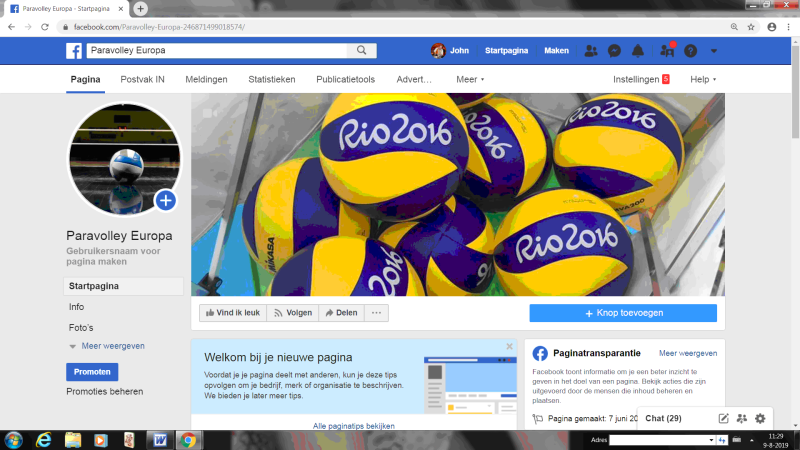The height and width of the screenshot is (450, 800).
Task: Expand the Meer dropdown in page tabs
Action: click(470, 79)
